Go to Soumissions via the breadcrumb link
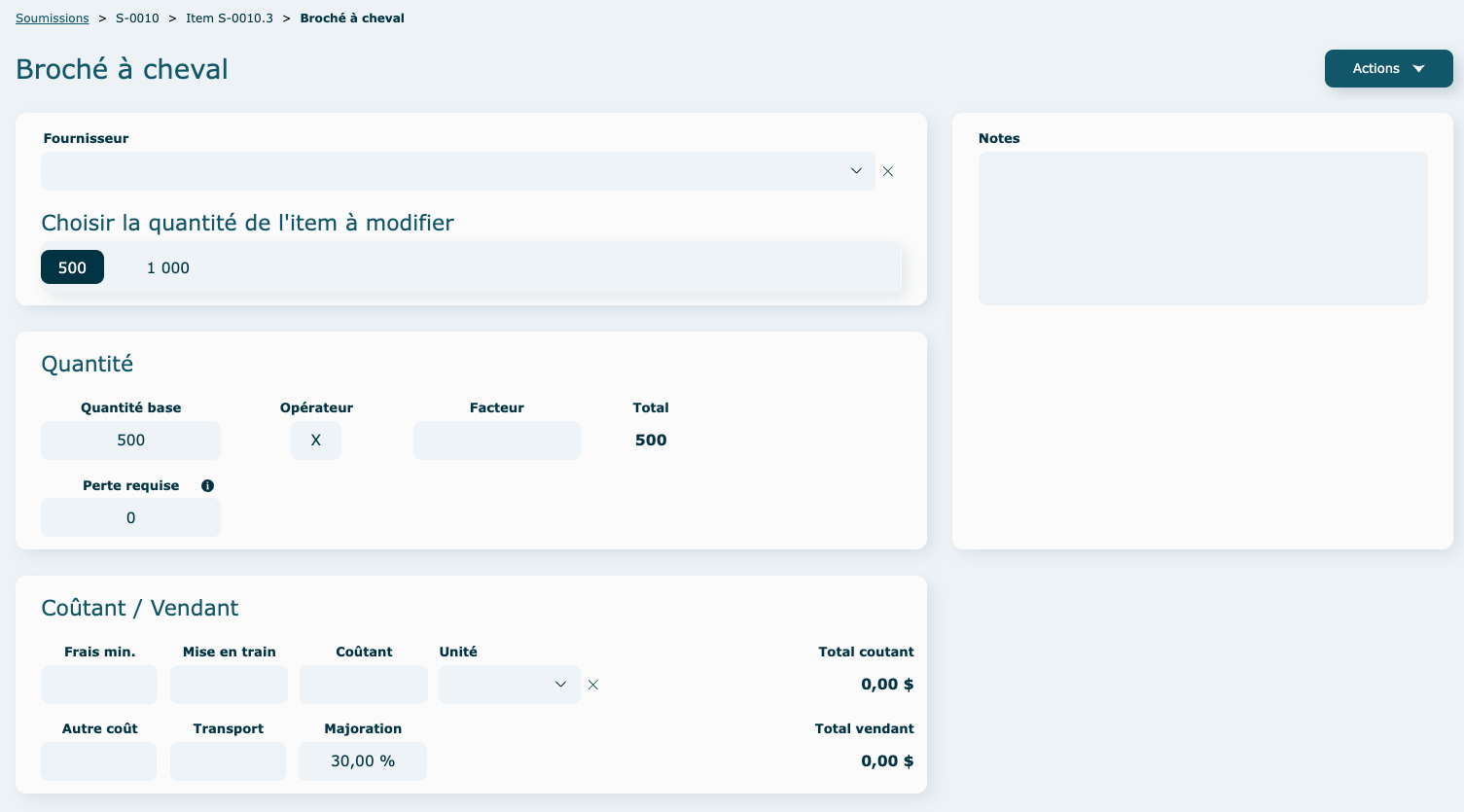This screenshot has width=1464, height=812. pos(53,18)
